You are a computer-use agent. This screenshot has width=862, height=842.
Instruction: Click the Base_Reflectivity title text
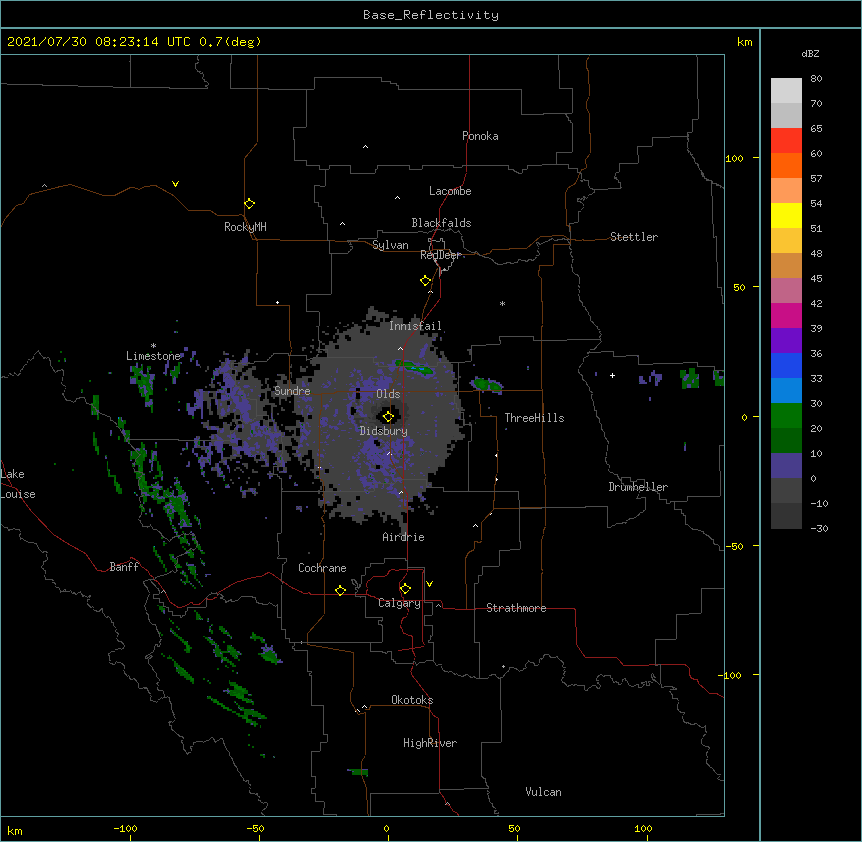[x=431, y=15]
